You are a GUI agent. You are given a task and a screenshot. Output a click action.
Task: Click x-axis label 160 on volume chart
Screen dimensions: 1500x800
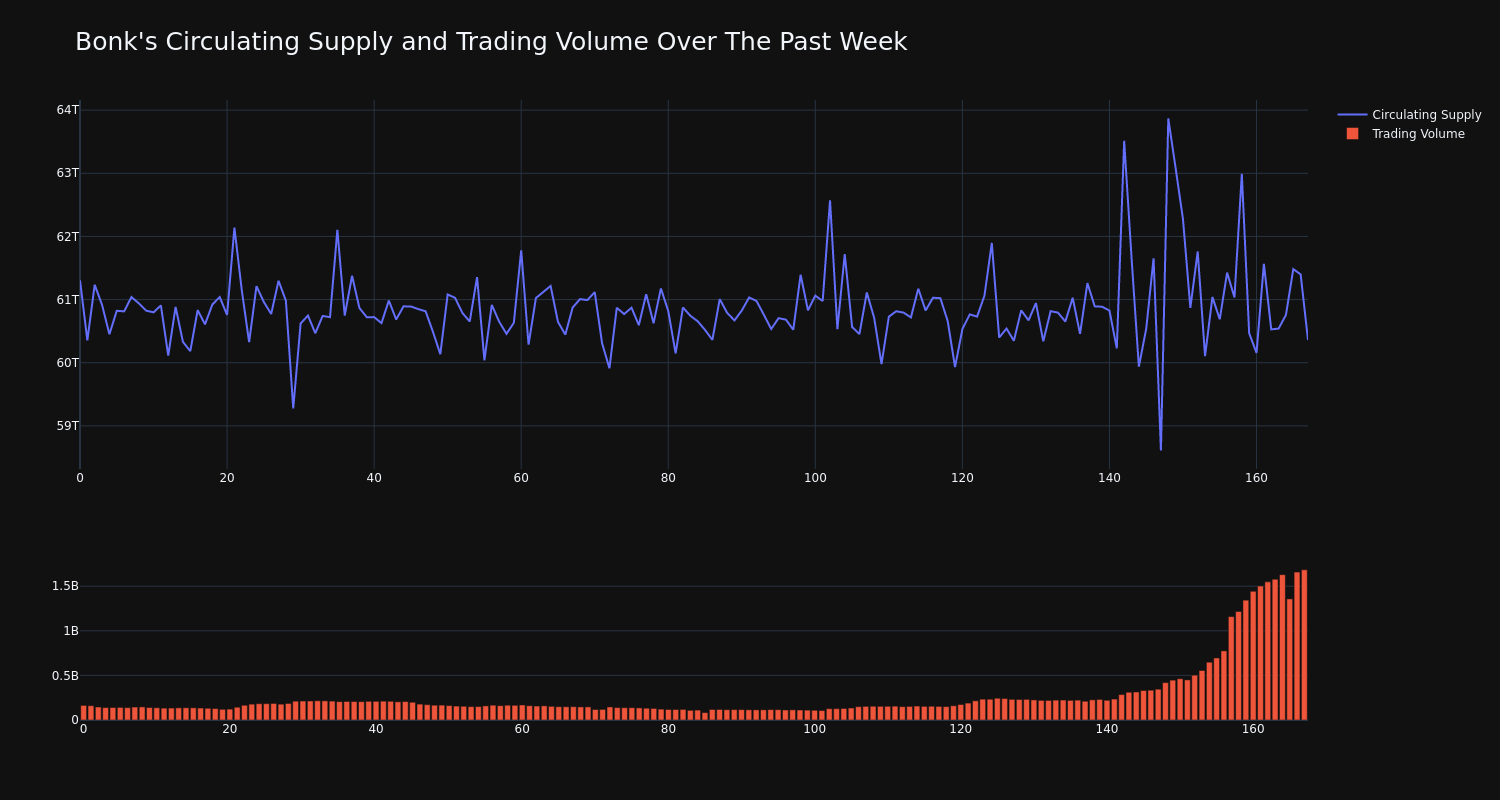(x=1253, y=729)
